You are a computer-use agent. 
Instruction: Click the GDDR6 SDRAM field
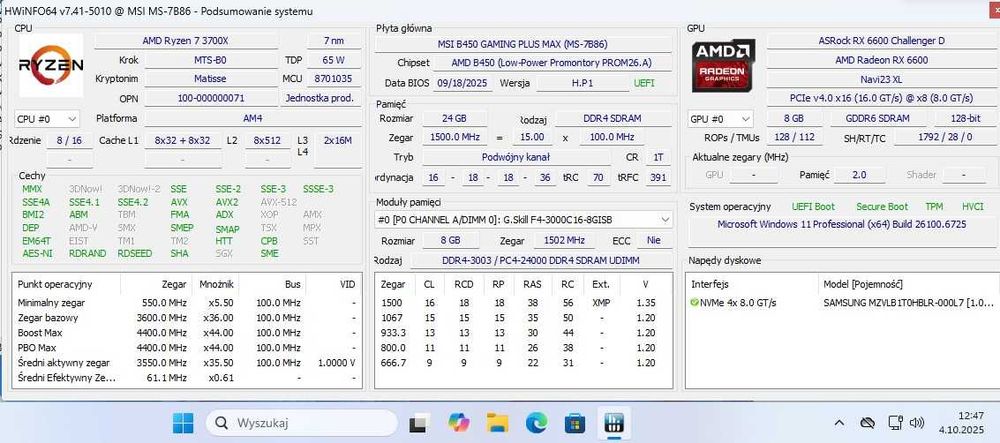click(x=878, y=119)
